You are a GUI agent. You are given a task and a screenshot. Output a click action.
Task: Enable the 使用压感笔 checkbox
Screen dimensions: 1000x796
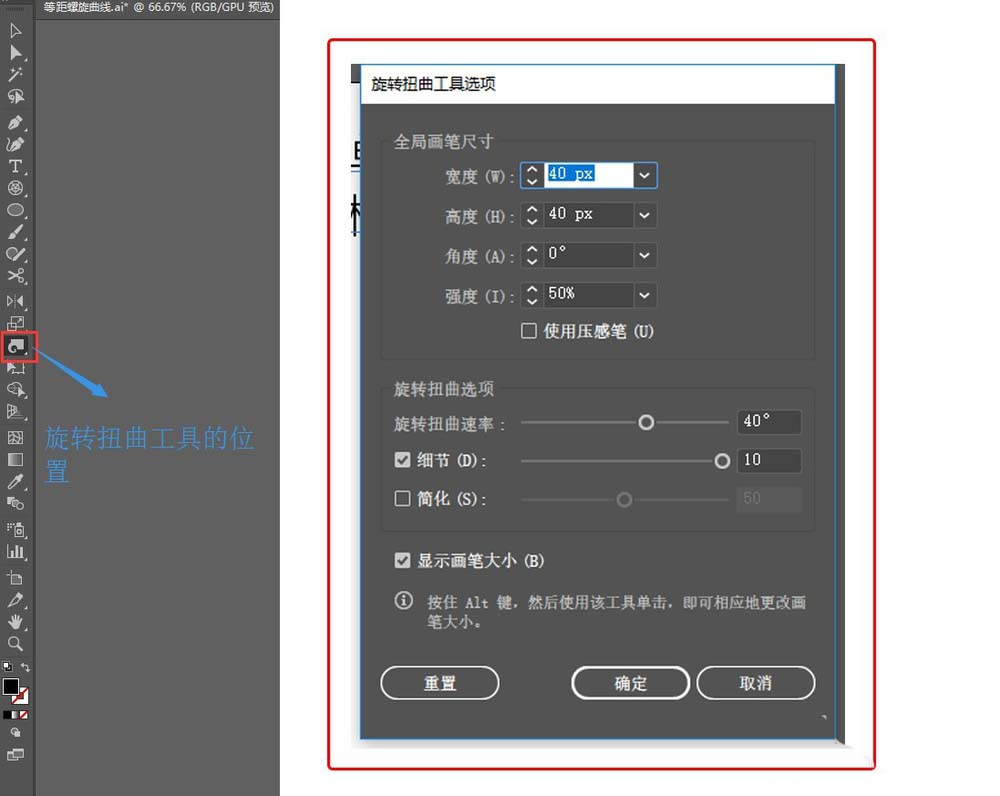[529, 331]
